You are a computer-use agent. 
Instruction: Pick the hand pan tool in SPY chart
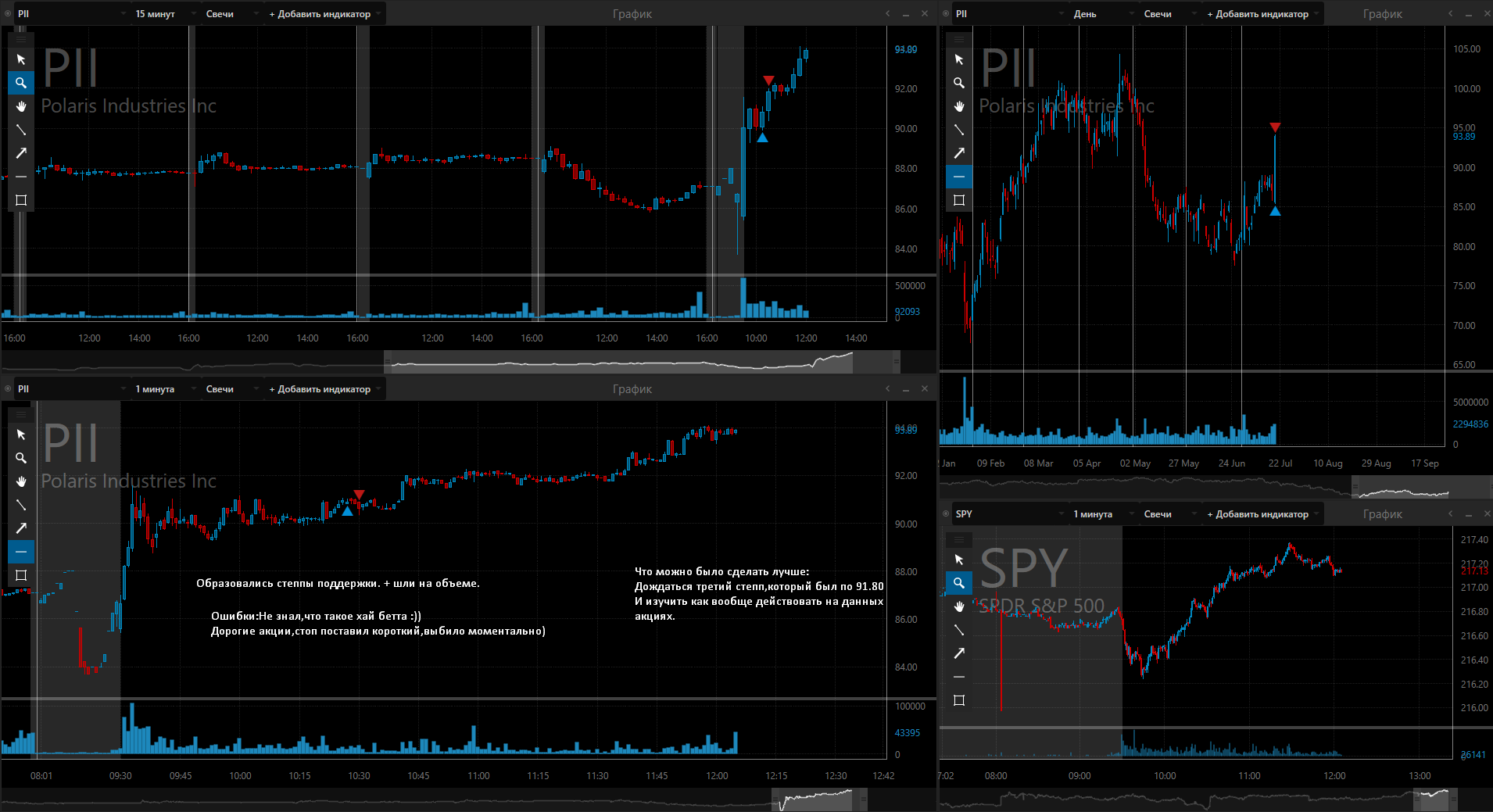click(959, 606)
